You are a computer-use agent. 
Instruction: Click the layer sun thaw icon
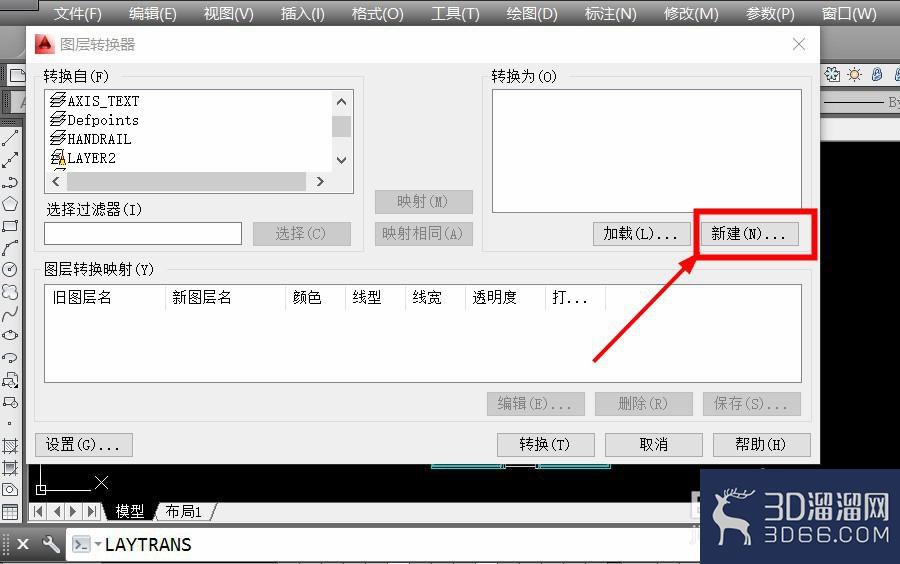tap(855, 75)
